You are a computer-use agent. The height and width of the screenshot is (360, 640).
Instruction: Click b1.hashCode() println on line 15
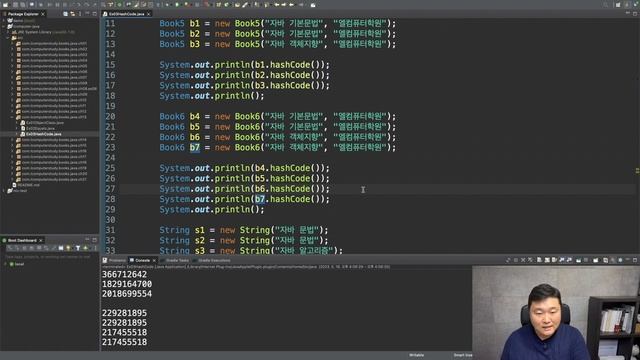[244, 65]
